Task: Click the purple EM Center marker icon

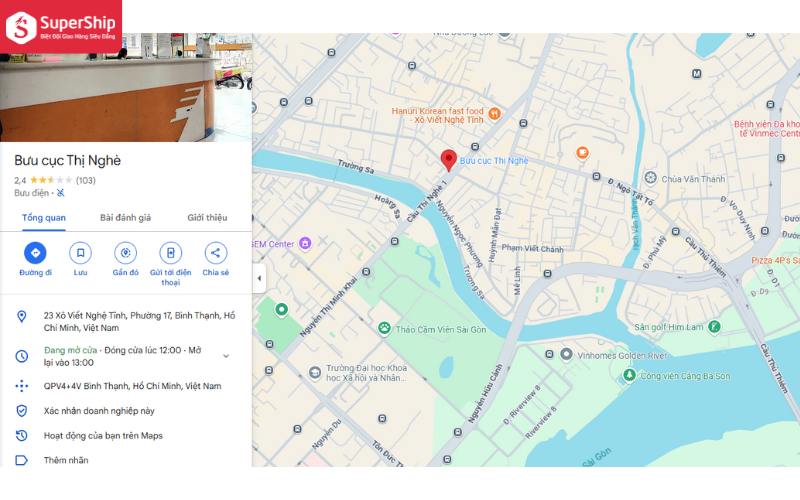Action: (305, 243)
